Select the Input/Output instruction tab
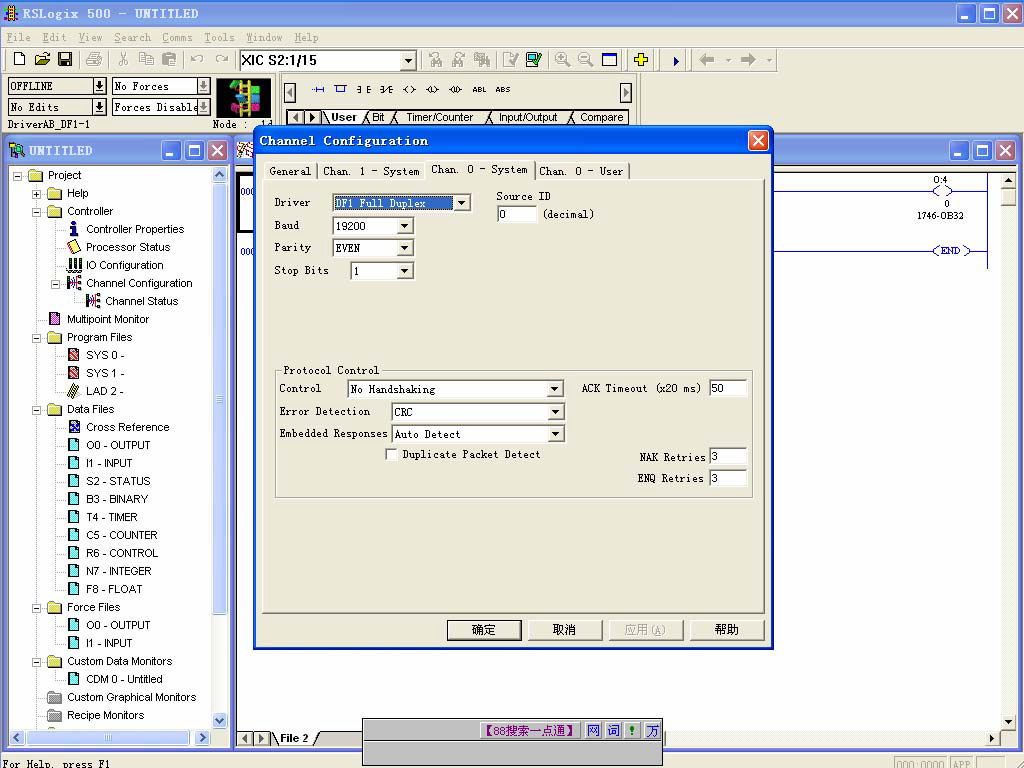The height and width of the screenshot is (768, 1024). click(x=528, y=118)
